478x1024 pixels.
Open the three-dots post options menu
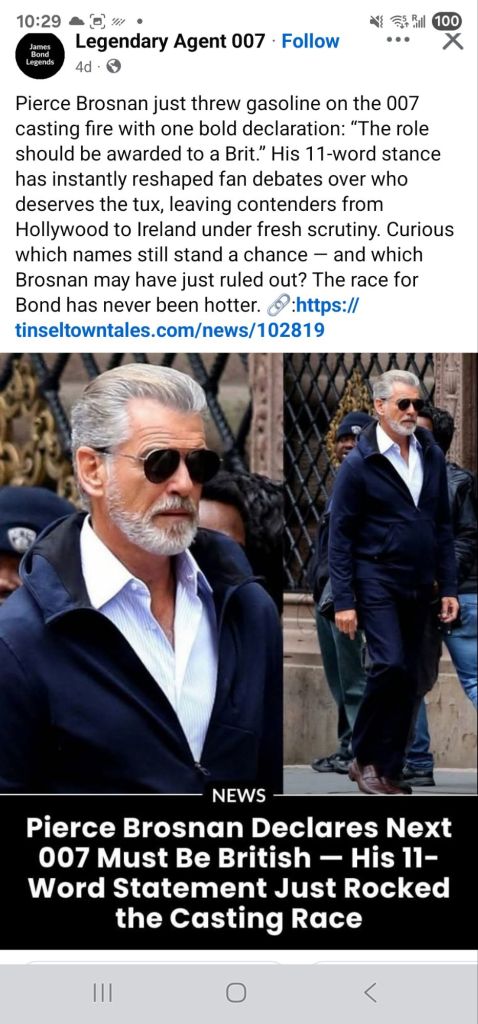click(398, 40)
